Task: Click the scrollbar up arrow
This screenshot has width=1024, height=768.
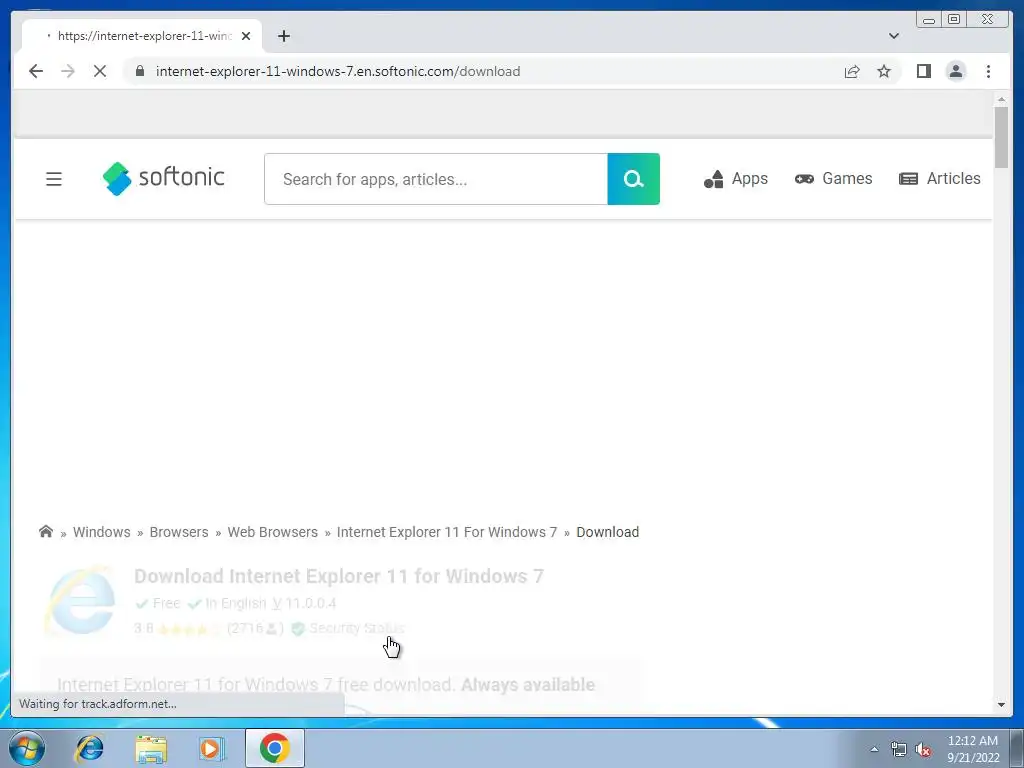Action: click(1001, 99)
